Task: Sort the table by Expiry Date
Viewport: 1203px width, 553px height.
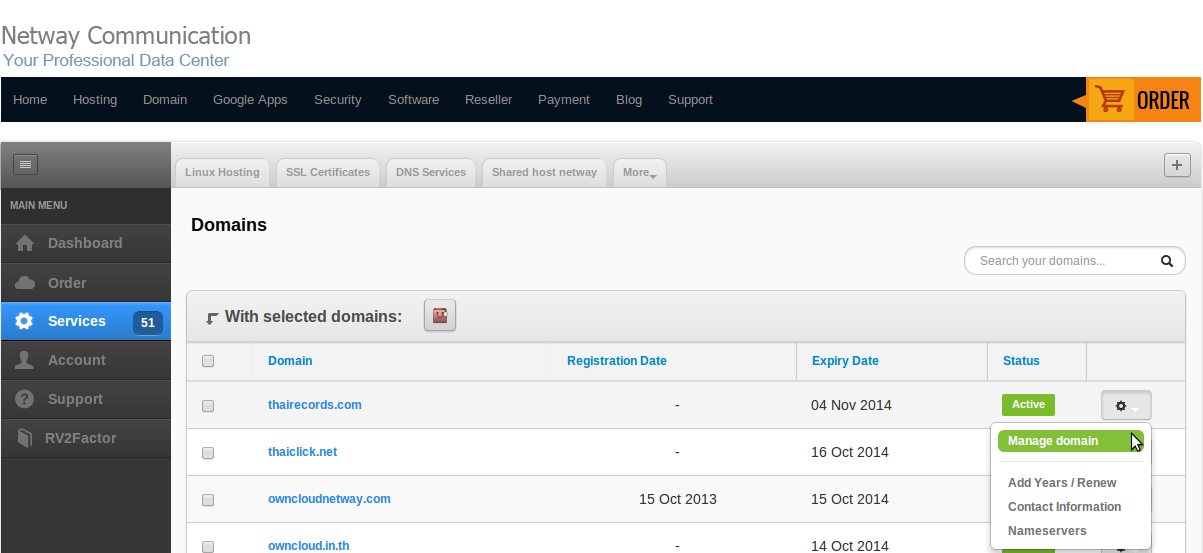Action: click(845, 361)
